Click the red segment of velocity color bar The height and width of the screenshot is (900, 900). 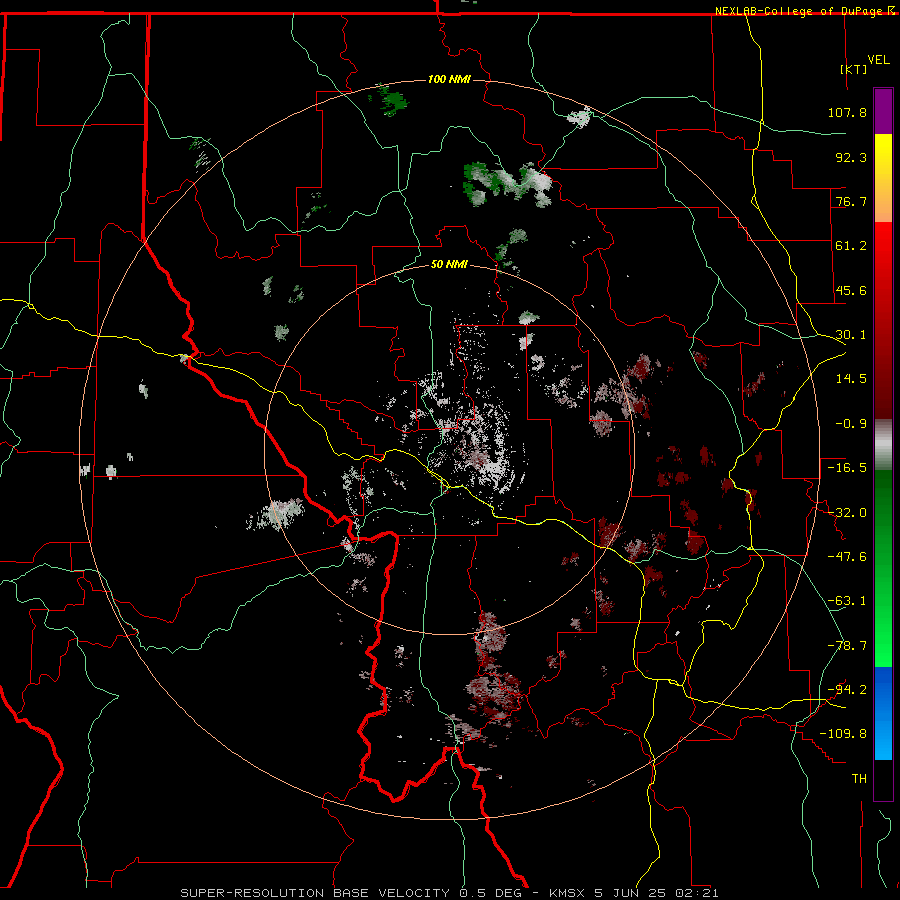point(883,320)
